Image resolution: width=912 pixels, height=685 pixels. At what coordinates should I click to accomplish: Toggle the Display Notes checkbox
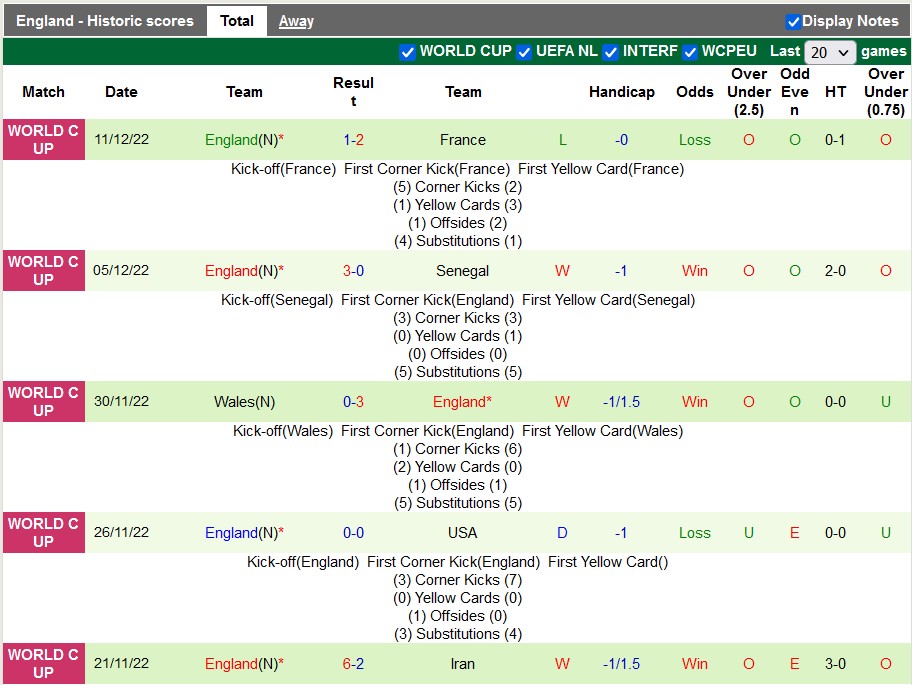(793, 21)
